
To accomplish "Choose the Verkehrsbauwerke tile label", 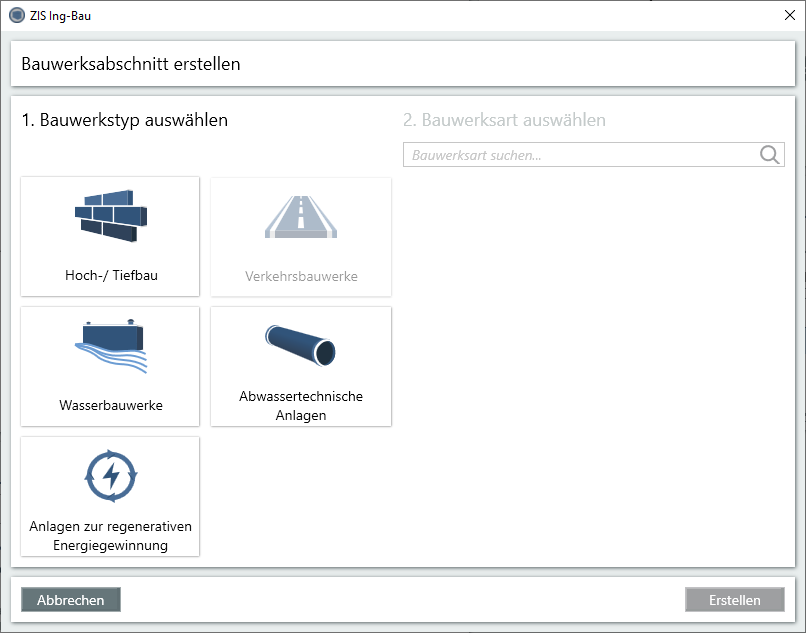I will pos(301,276).
